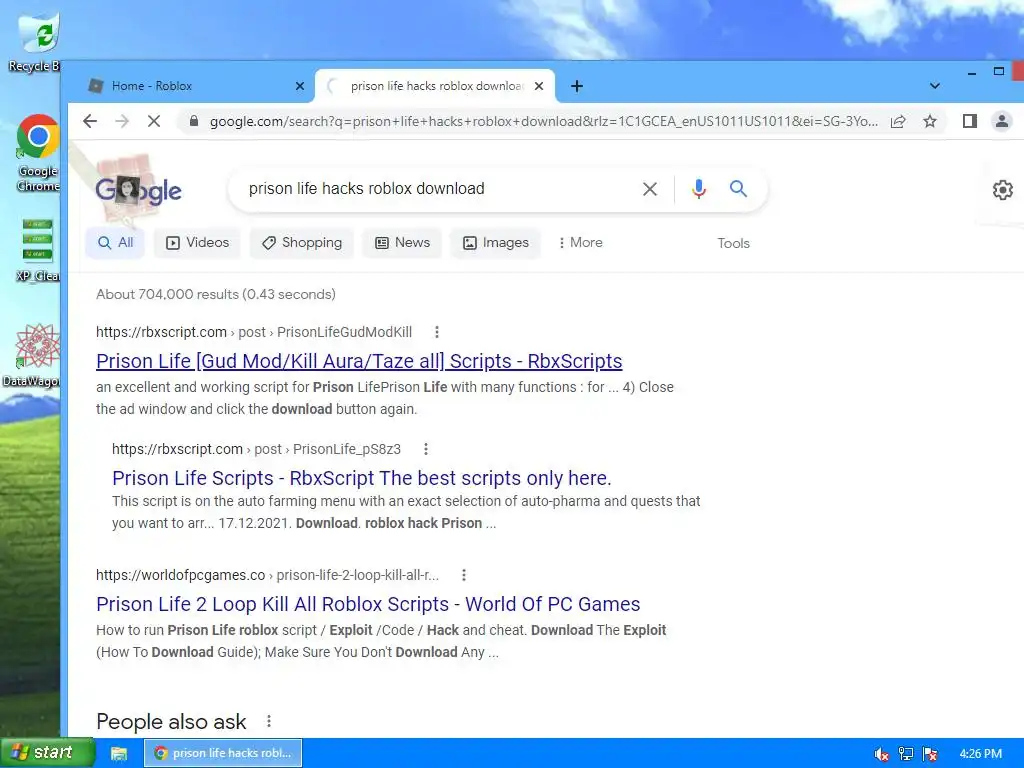1024x768 pixels.
Task: Click the Chrome address bar URL
Action: click(543, 121)
